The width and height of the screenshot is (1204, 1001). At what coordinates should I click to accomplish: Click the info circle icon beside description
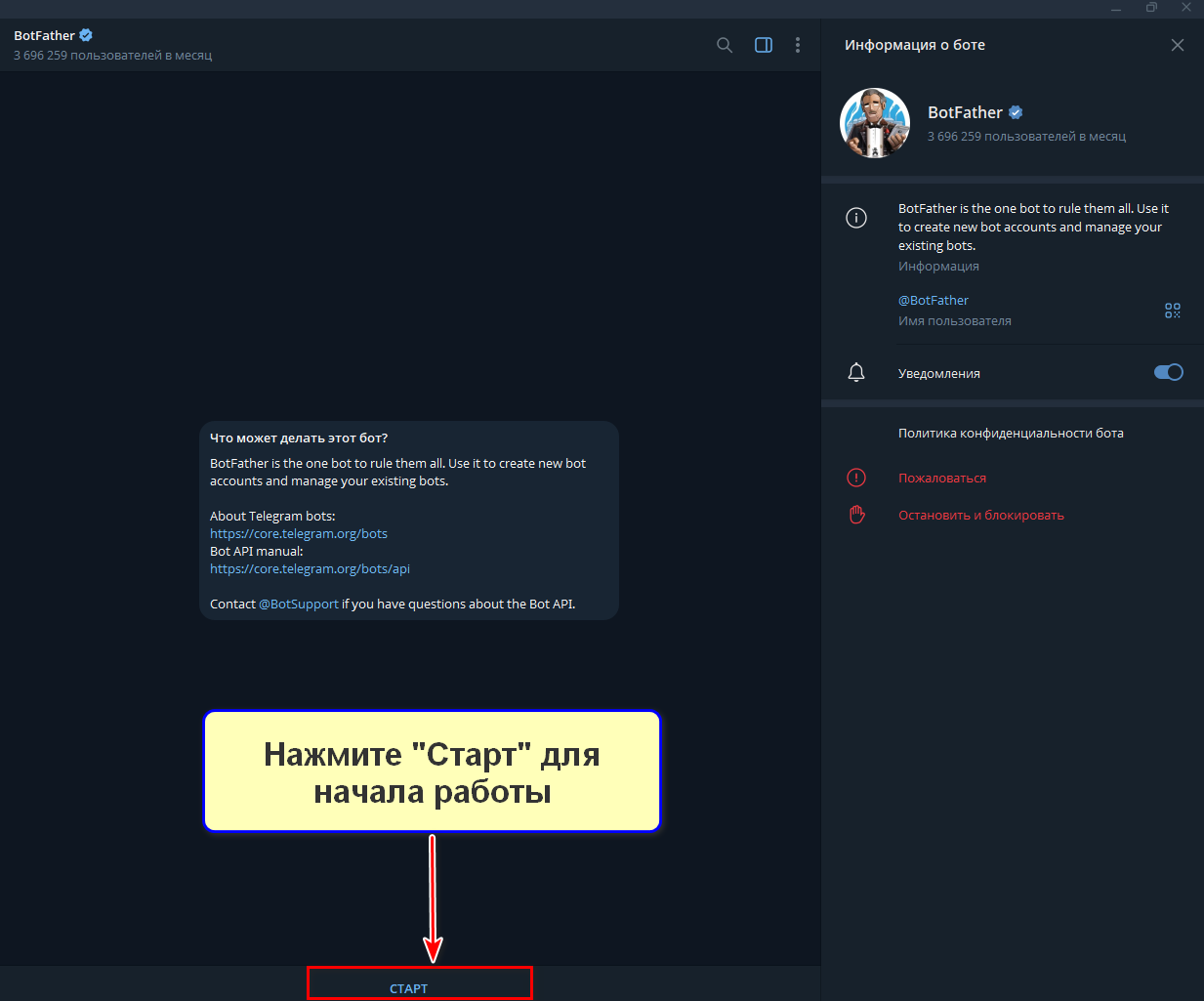(x=856, y=218)
